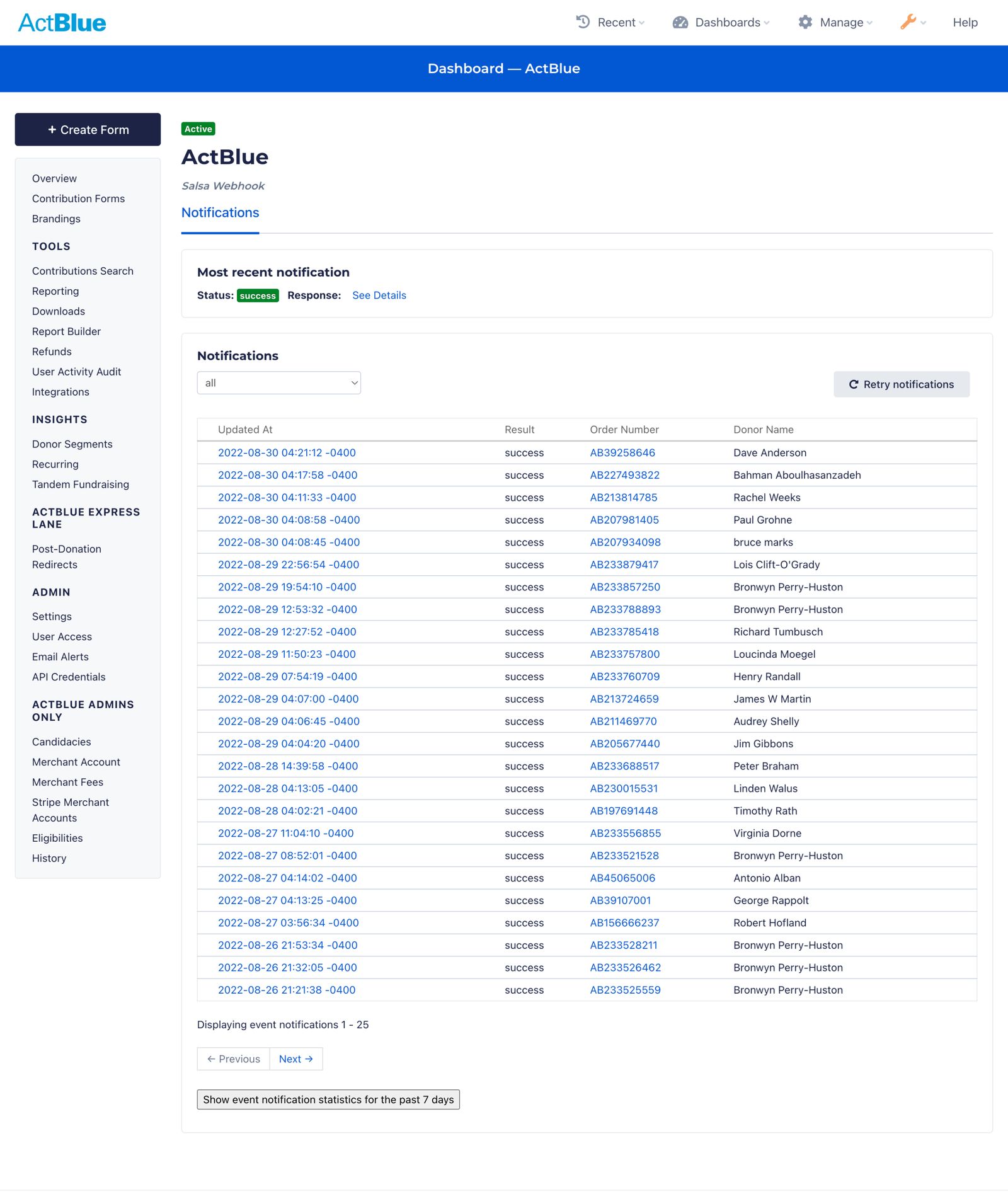Viewport: 1008px width, 1194px height.
Task: Click the ActBlue logo
Action: (62, 23)
